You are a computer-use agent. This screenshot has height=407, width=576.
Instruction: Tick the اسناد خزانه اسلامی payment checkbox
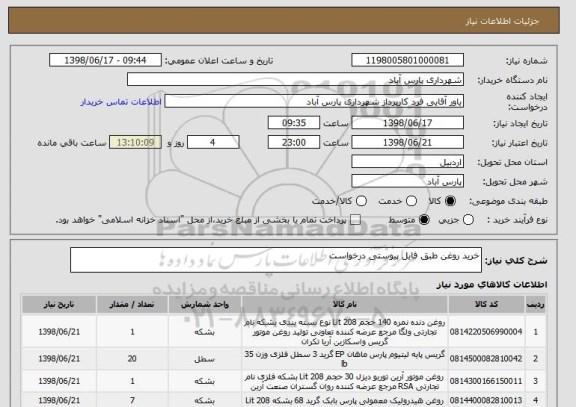[355, 220]
